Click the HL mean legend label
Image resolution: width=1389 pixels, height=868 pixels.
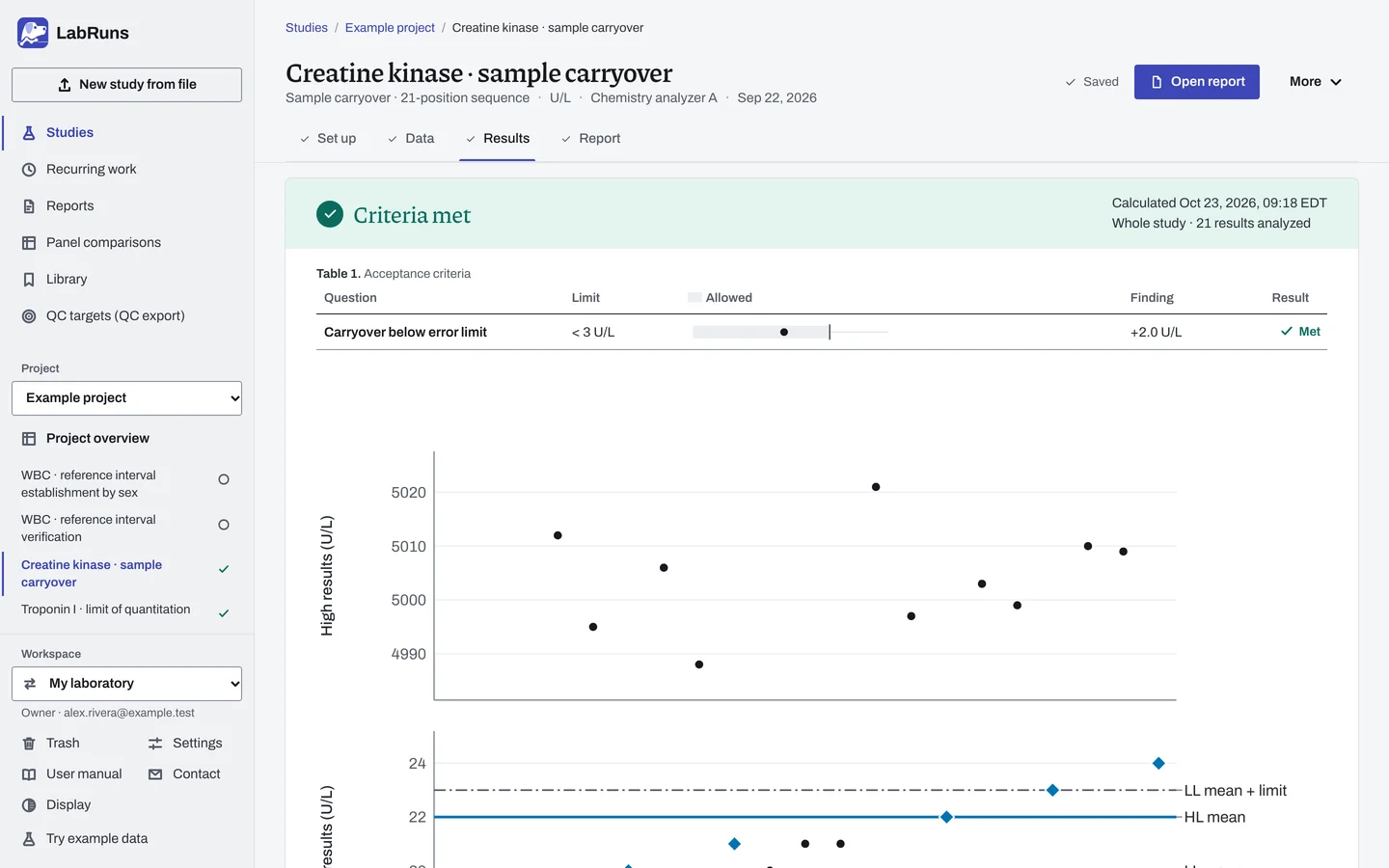(1214, 818)
